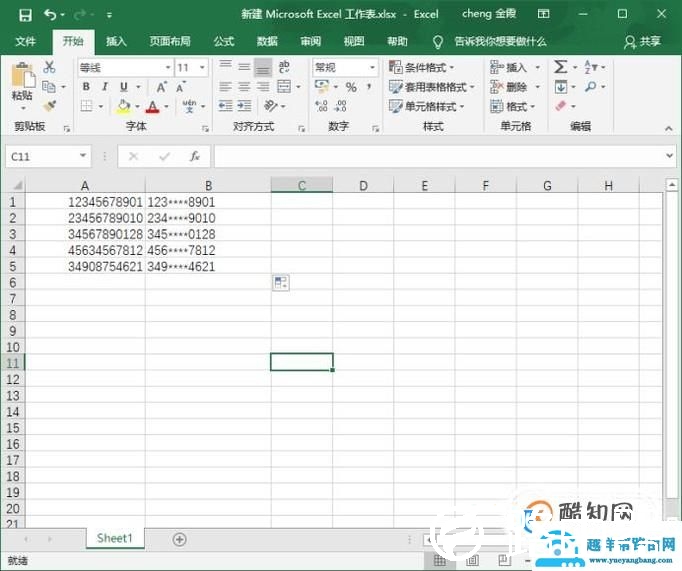682x571 pixels.
Task: Add a new sheet with plus icon
Action: coord(180,539)
